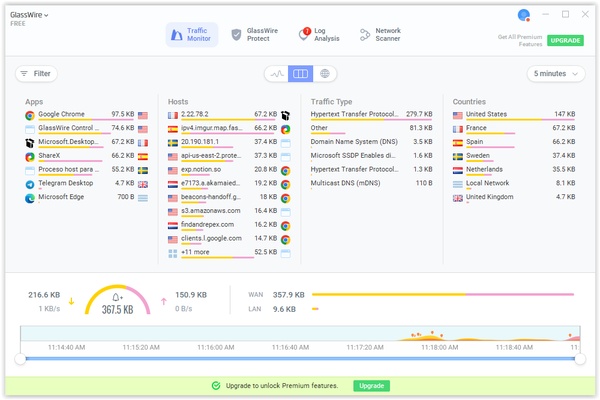Open the Log Analysis tab
600x400 pixels.
pos(320,34)
